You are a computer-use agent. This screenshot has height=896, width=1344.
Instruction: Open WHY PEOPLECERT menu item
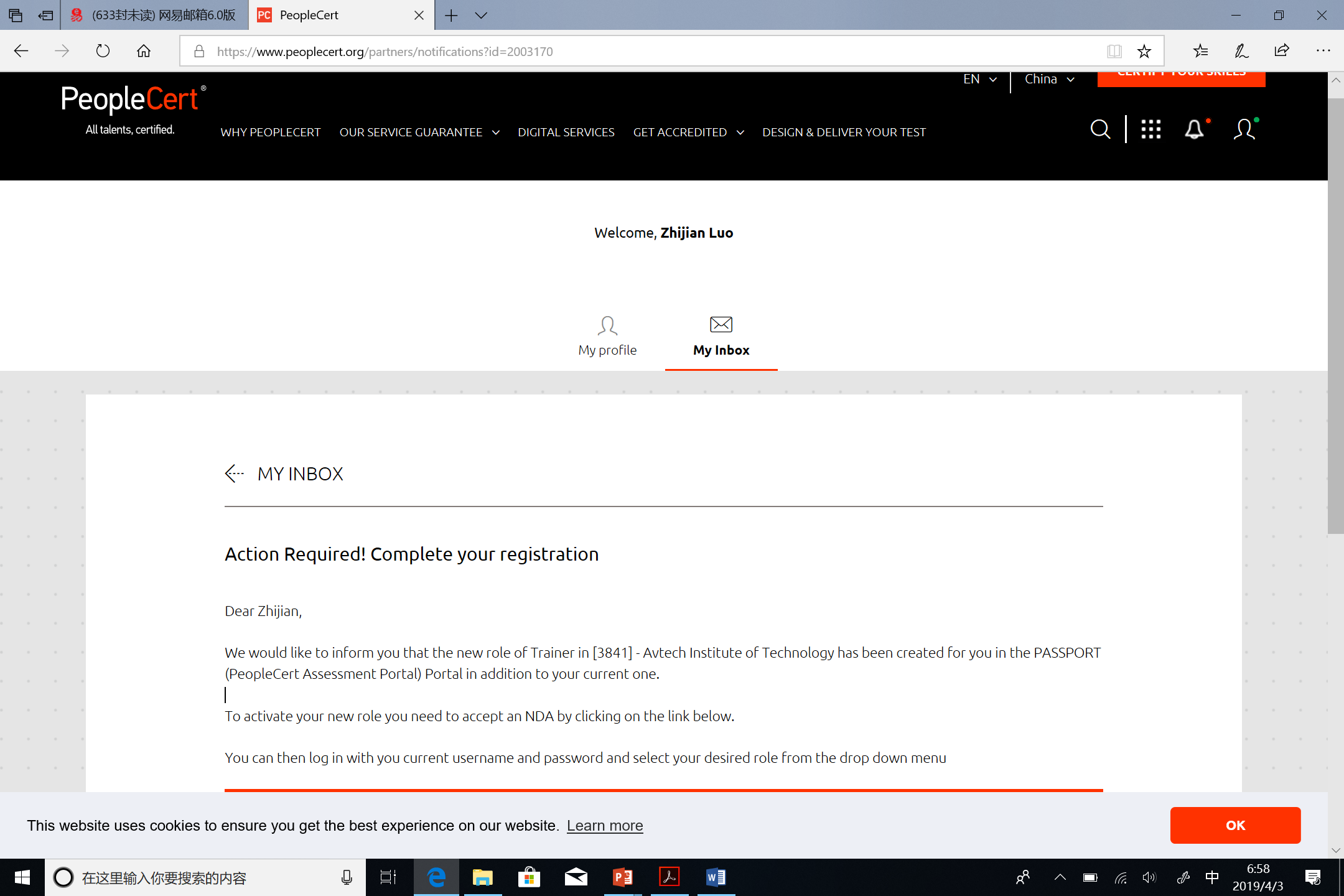[x=270, y=132]
